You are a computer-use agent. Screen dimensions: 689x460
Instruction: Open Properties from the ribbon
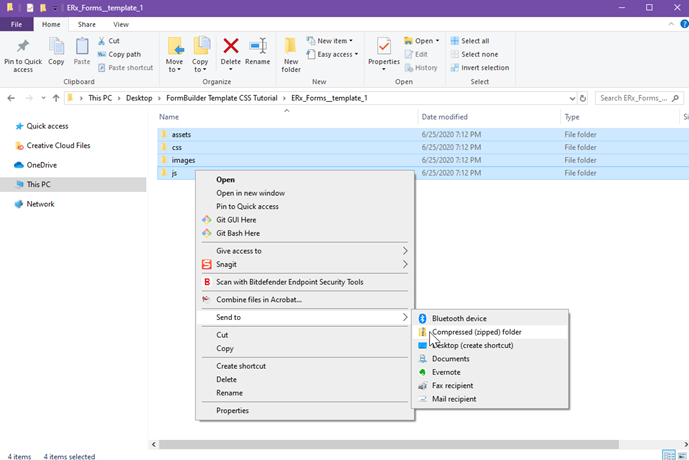pos(384,50)
